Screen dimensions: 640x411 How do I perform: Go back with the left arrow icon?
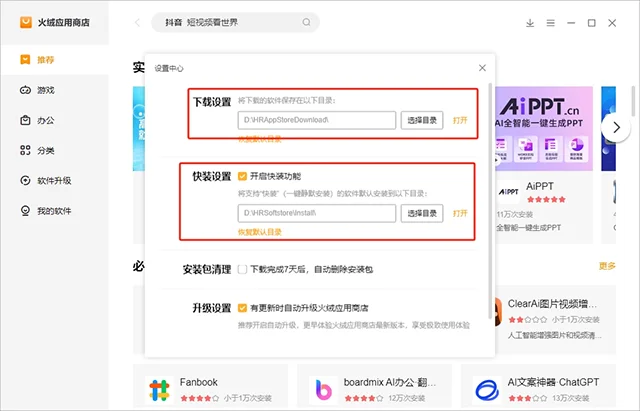point(138,22)
